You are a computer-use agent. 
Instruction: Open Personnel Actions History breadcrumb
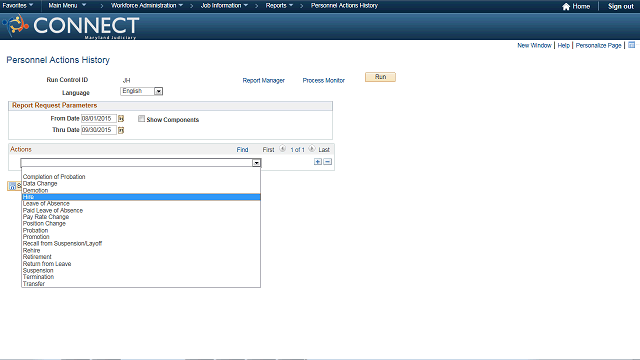pos(344,6)
